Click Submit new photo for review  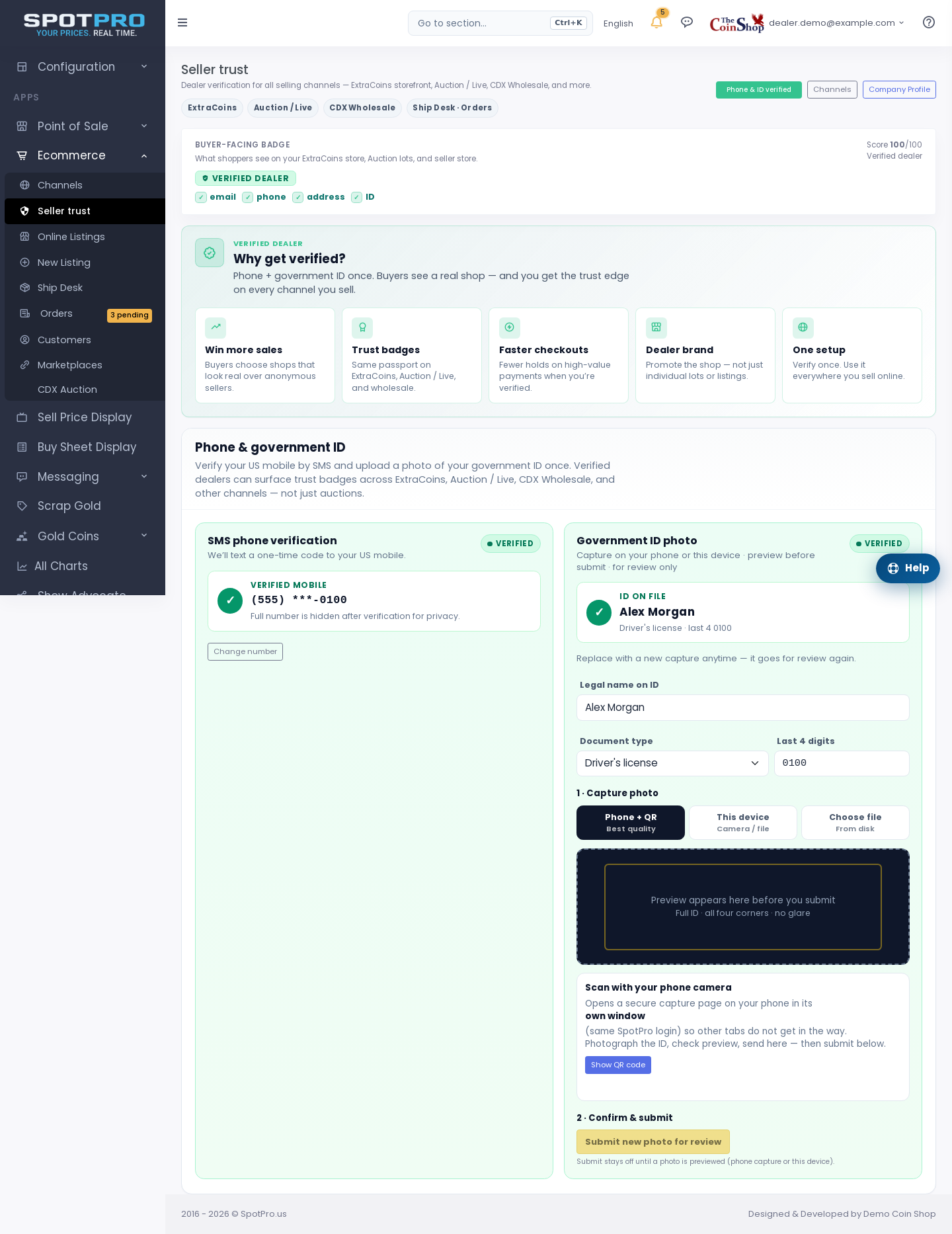[653, 1142]
